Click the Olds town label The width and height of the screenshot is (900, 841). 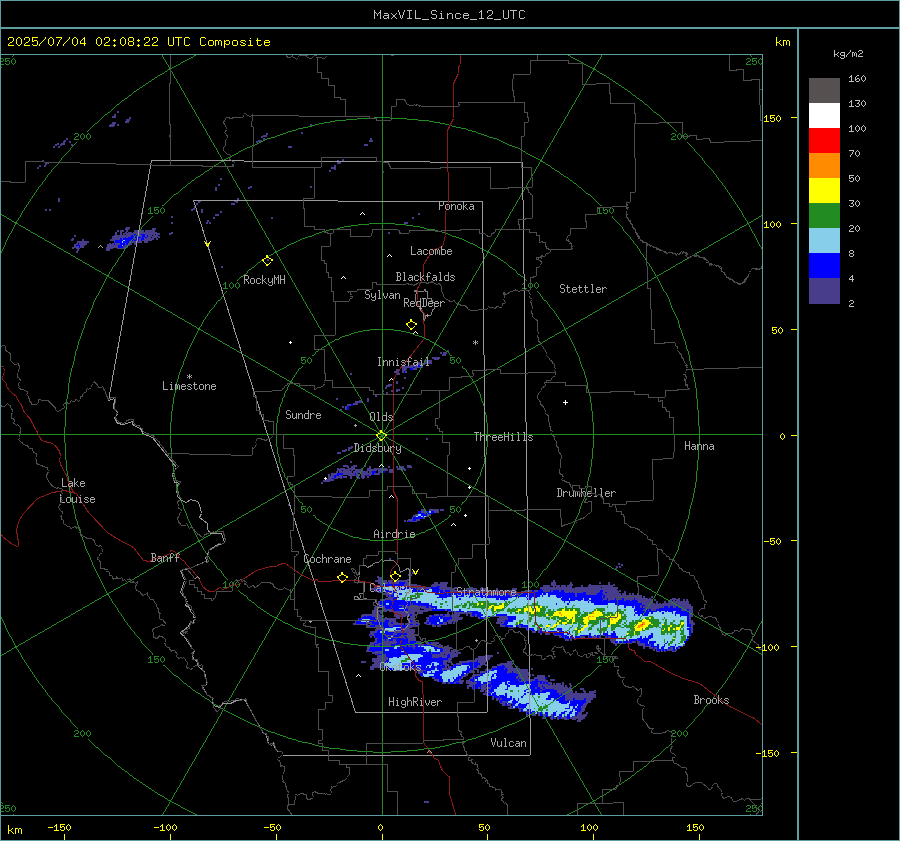381,417
